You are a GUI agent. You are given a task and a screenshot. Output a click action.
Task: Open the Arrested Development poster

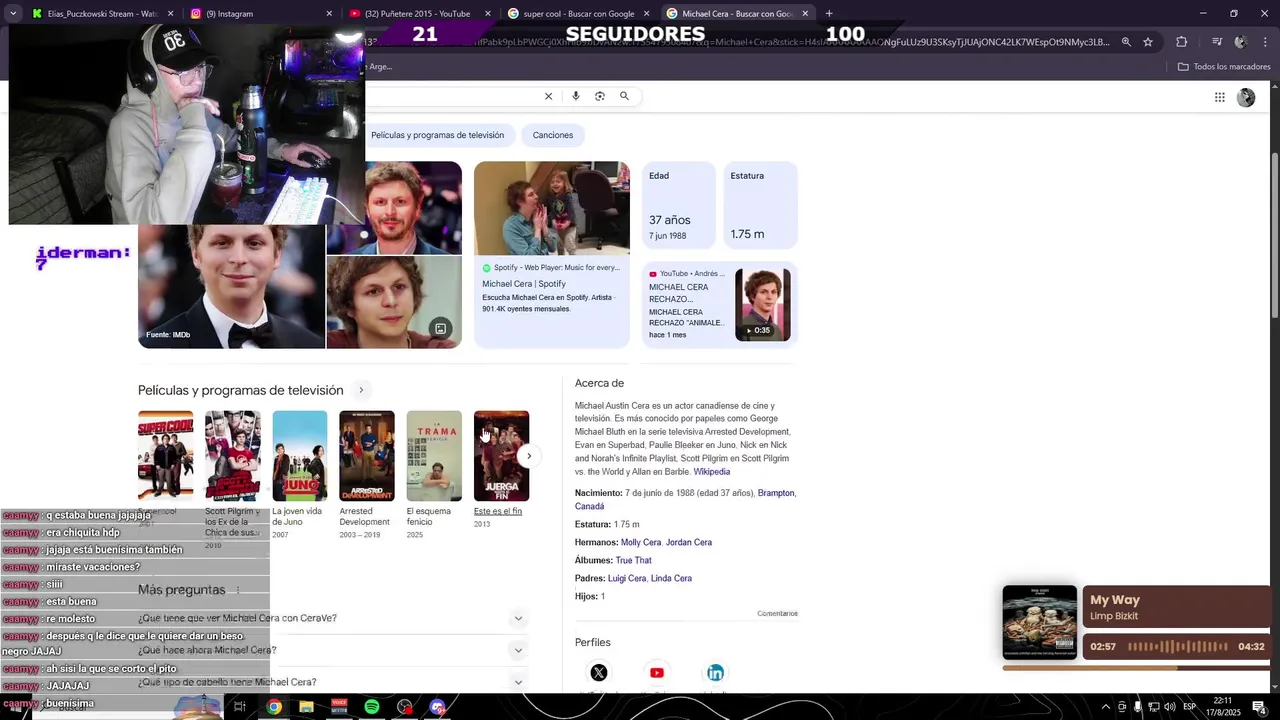(x=367, y=456)
